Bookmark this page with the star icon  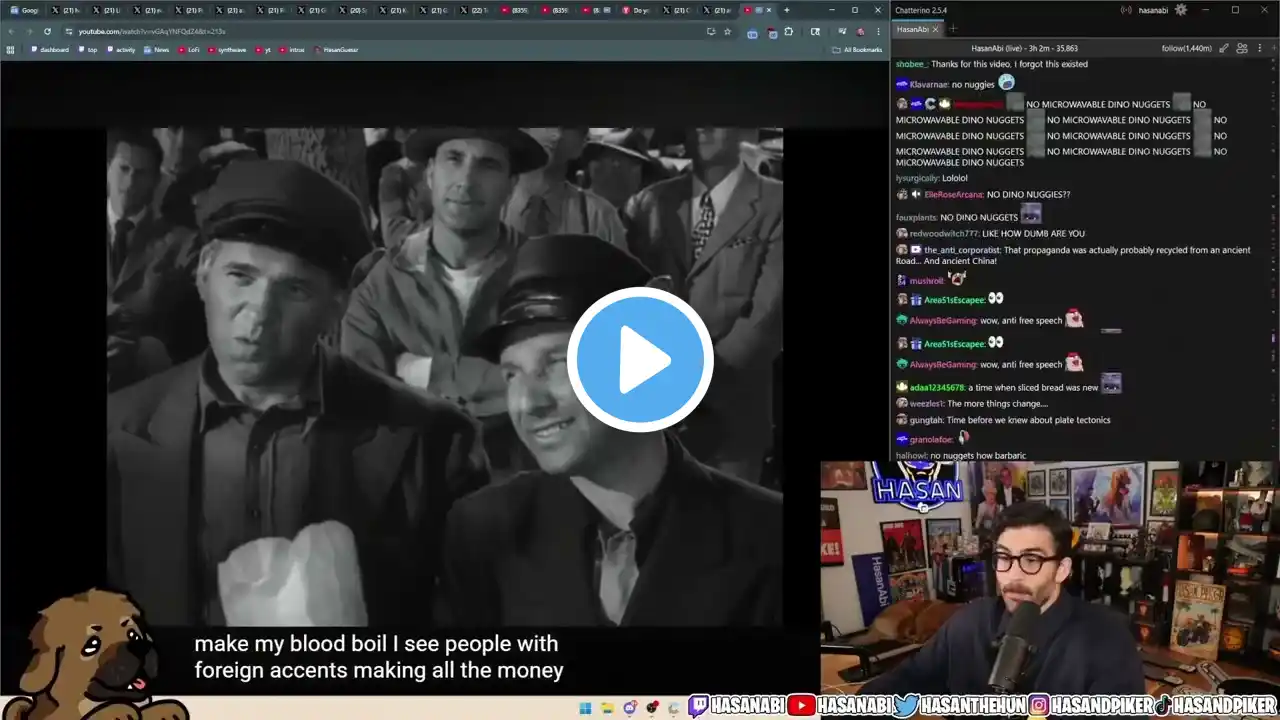tap(727, 31)
